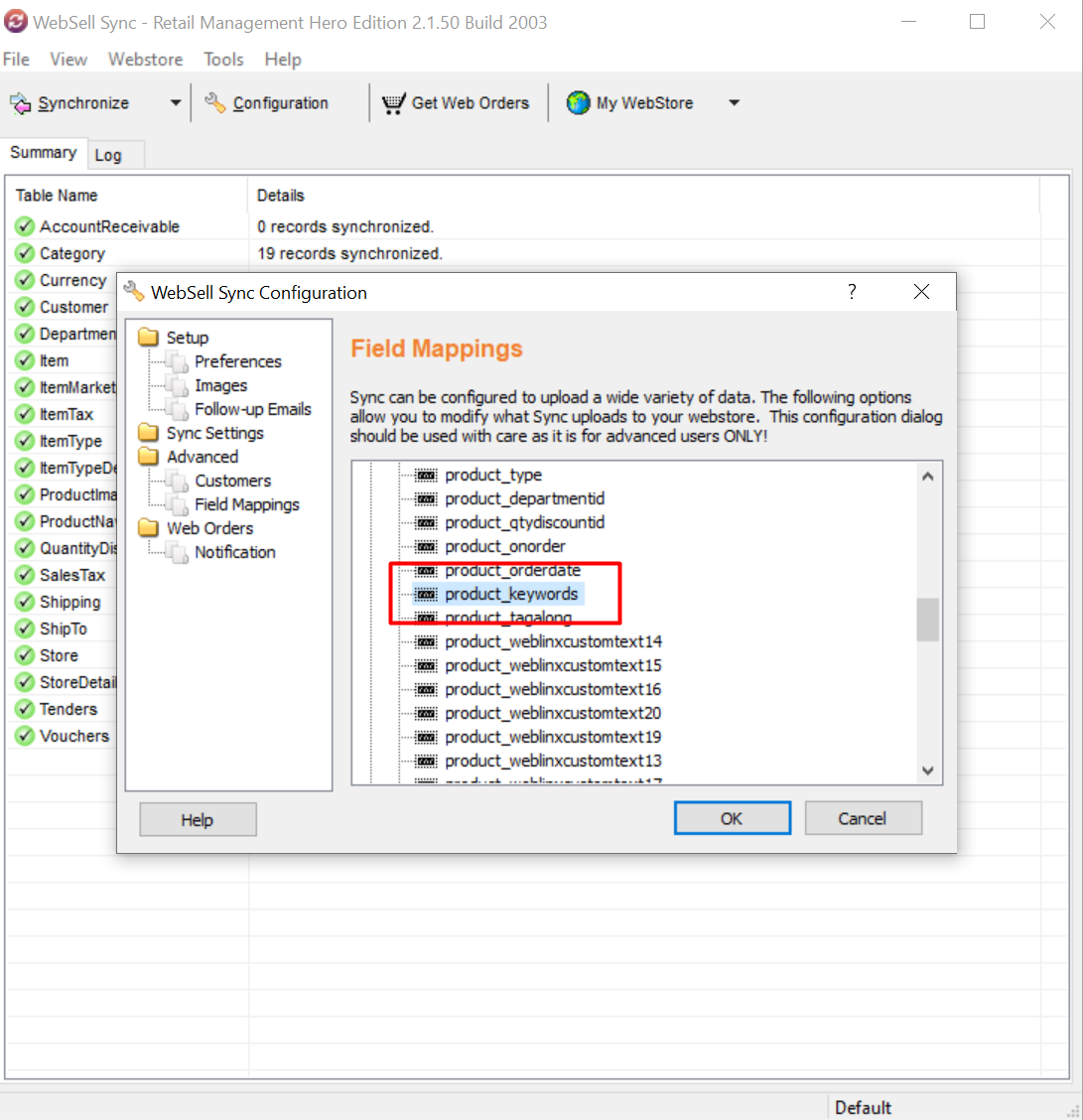Switch to the Log tab

(x=108, y=155)
